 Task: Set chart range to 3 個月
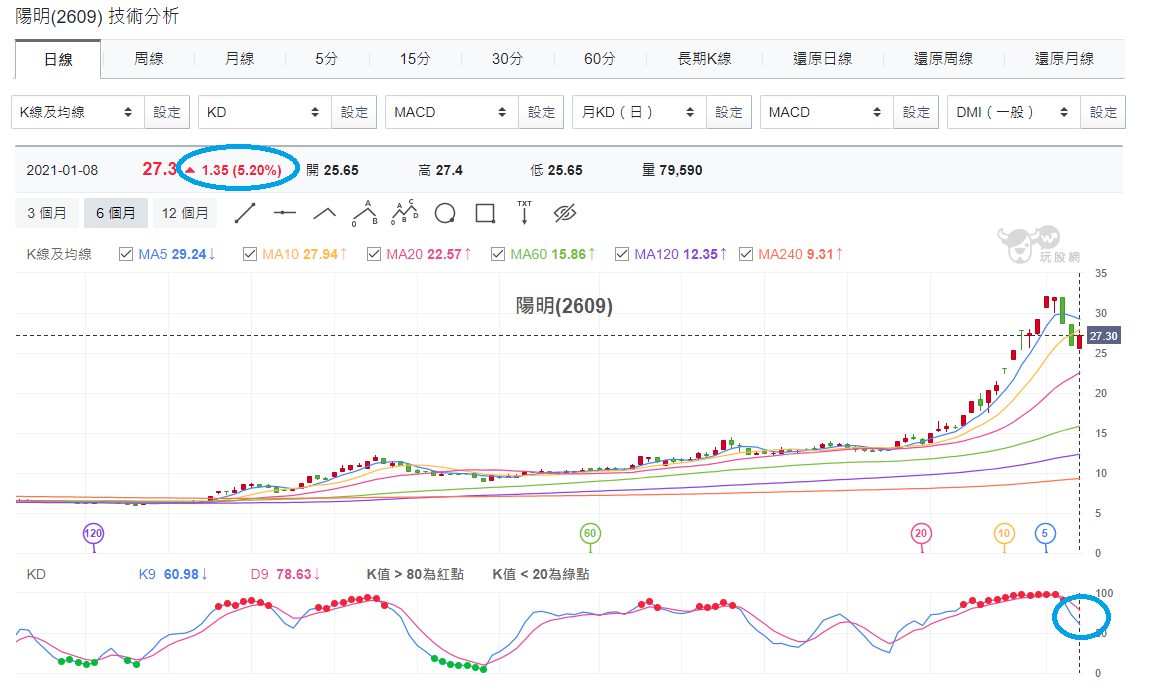(x=47, y=213)
